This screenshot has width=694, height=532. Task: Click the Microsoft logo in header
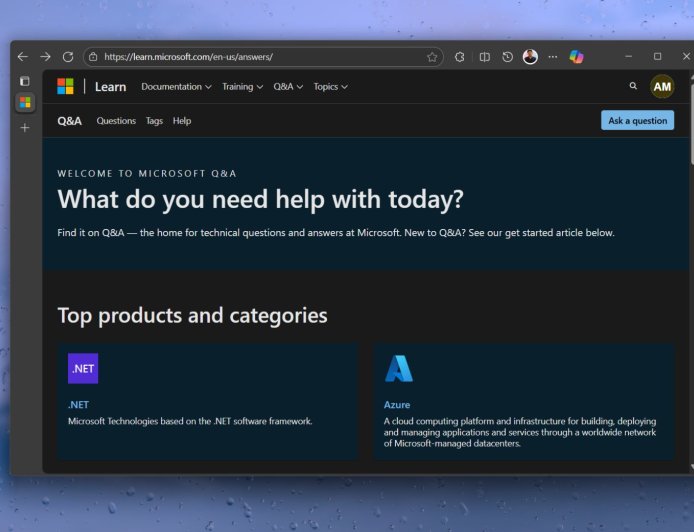(65, 87)
